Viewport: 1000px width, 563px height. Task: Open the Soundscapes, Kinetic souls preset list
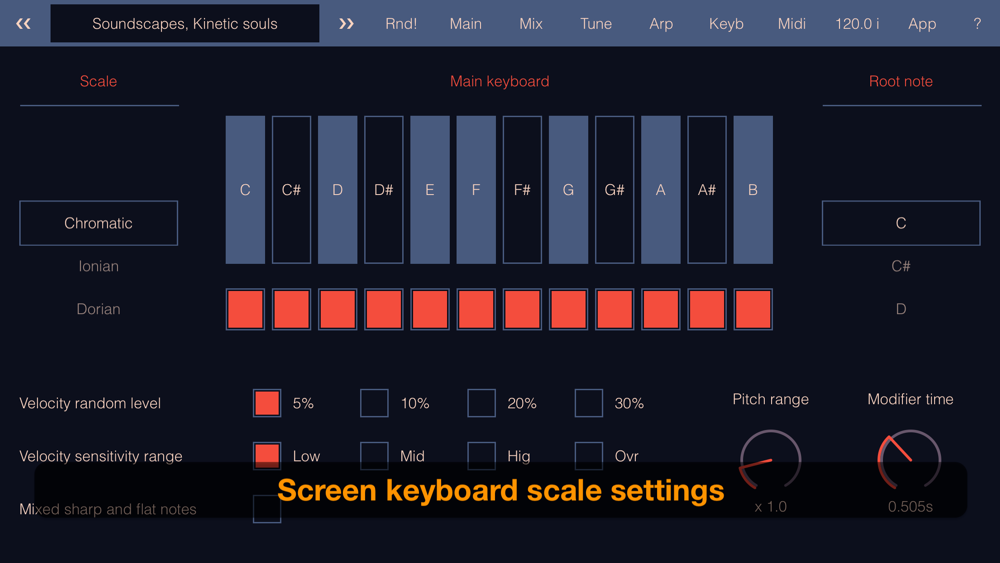(x=185, y=23)
